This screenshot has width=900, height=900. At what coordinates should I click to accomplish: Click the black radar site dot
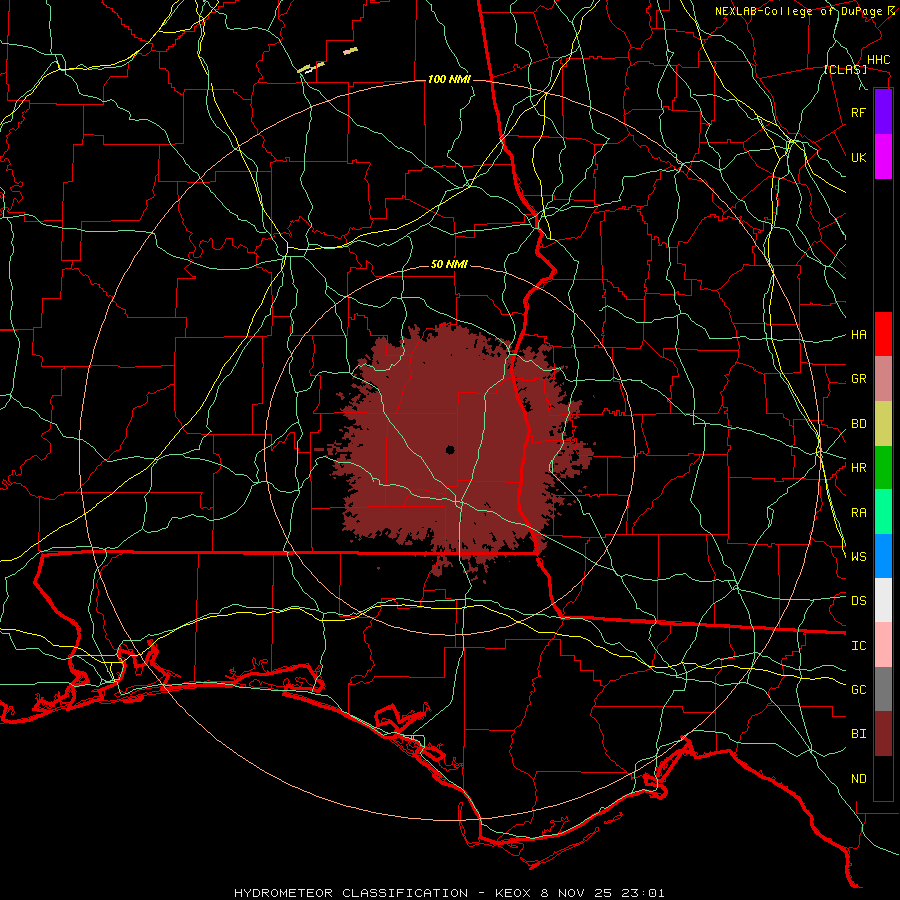click(450, 449)
